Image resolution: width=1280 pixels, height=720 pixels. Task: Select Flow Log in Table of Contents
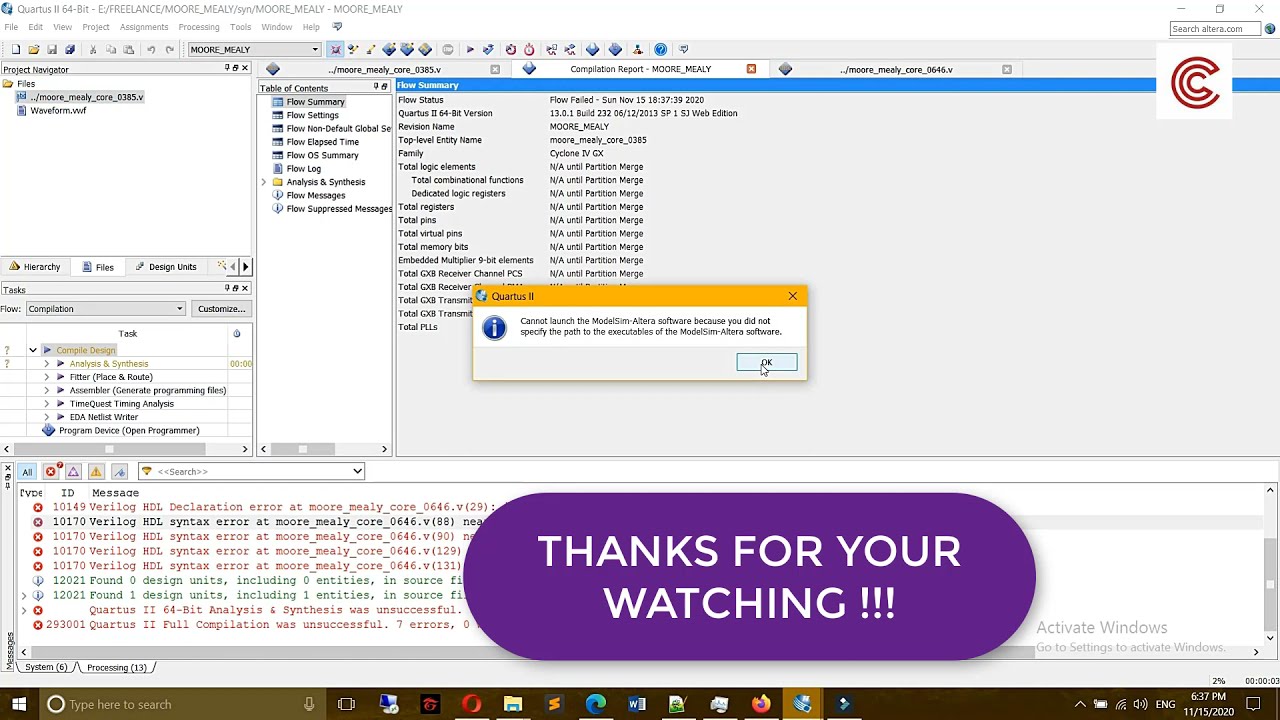pyautogui.click(x=303, y=169)
